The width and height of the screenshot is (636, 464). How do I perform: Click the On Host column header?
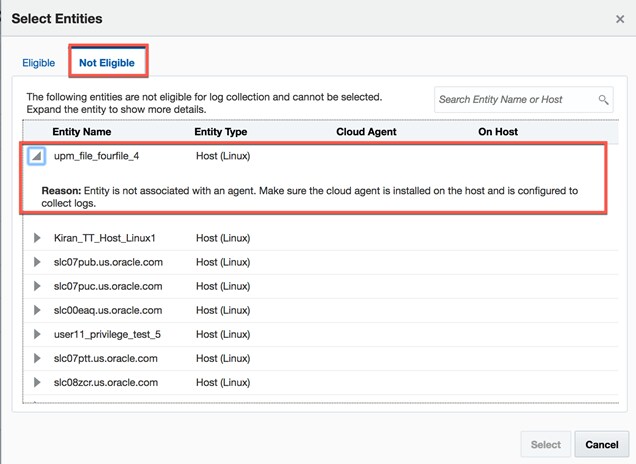[x=498, y=131]
